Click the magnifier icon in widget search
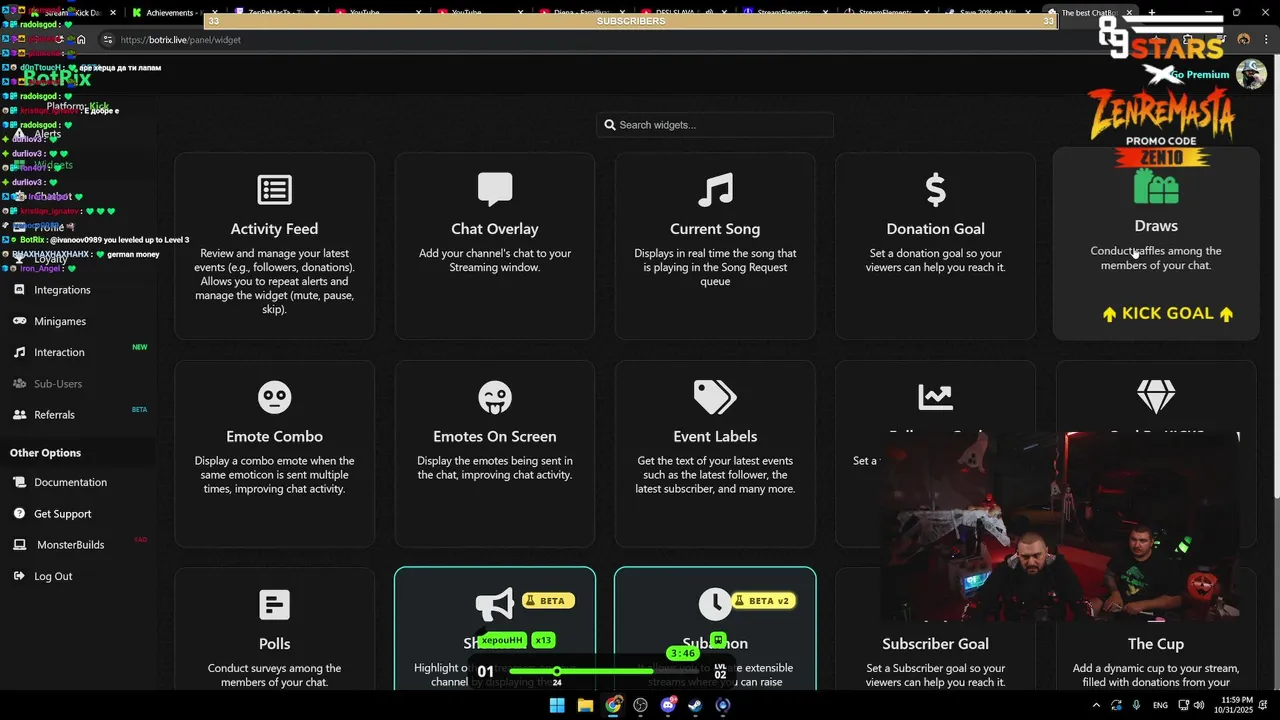1280x720 pixels. [610, 125]
